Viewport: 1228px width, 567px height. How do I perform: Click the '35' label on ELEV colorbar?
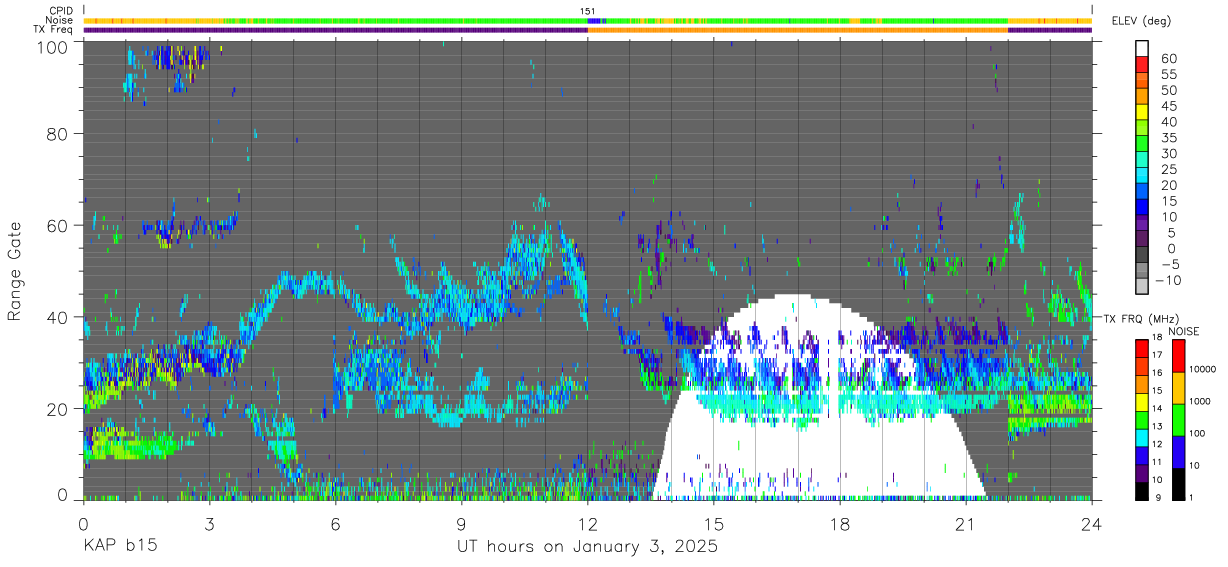point(1170,138)
